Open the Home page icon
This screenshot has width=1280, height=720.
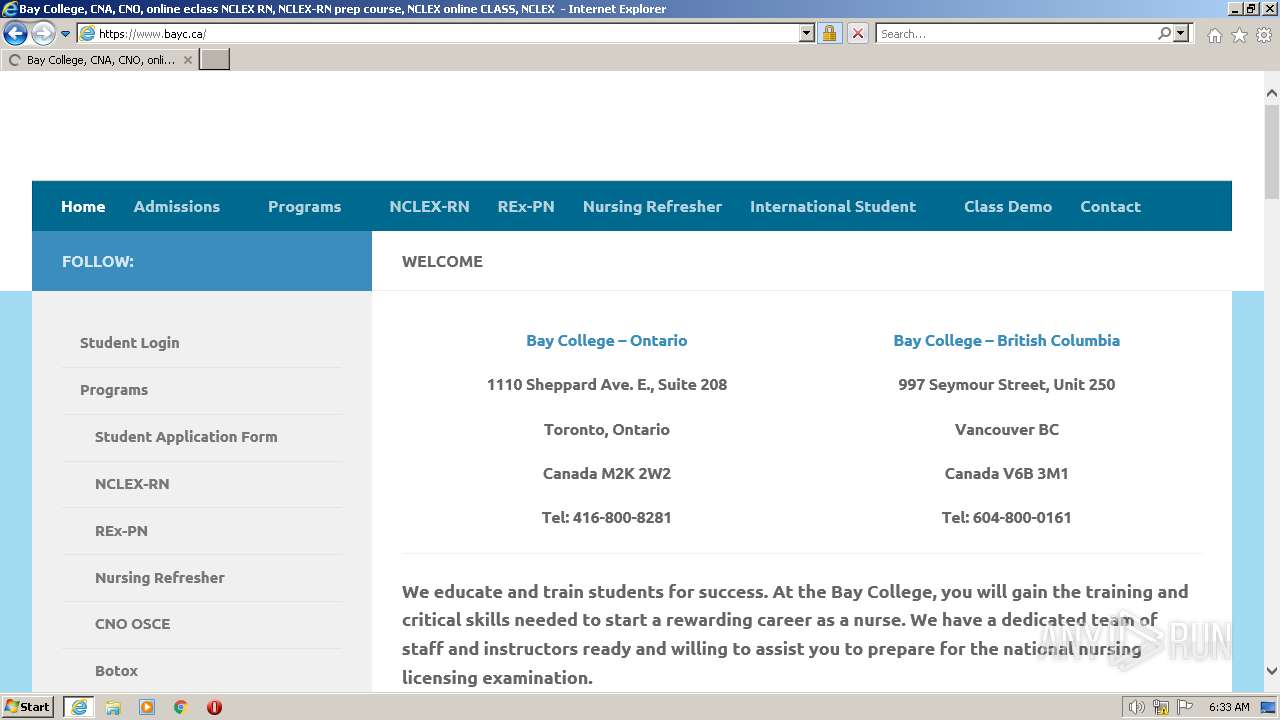(1214, 35)
